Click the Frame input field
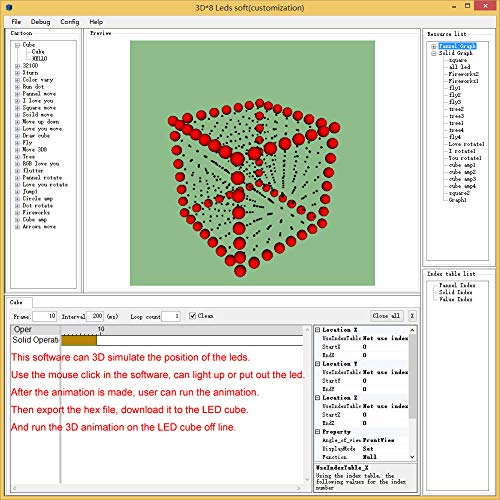Image resolution: width=500 pixels, height=500 pixels. (x=44, y=316)
